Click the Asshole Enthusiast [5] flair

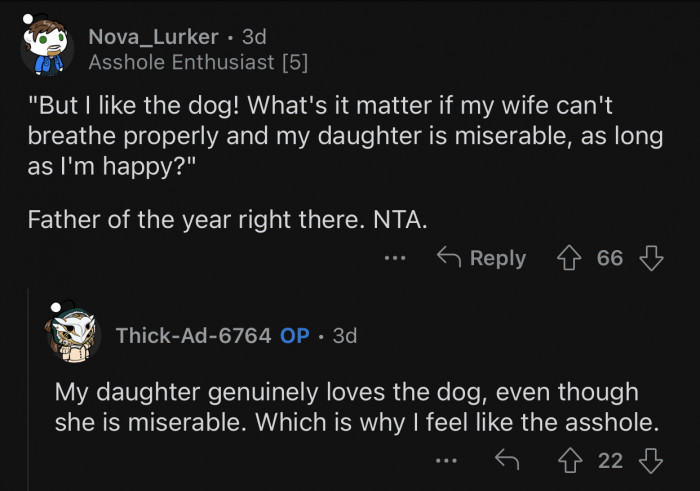(198, 62)
